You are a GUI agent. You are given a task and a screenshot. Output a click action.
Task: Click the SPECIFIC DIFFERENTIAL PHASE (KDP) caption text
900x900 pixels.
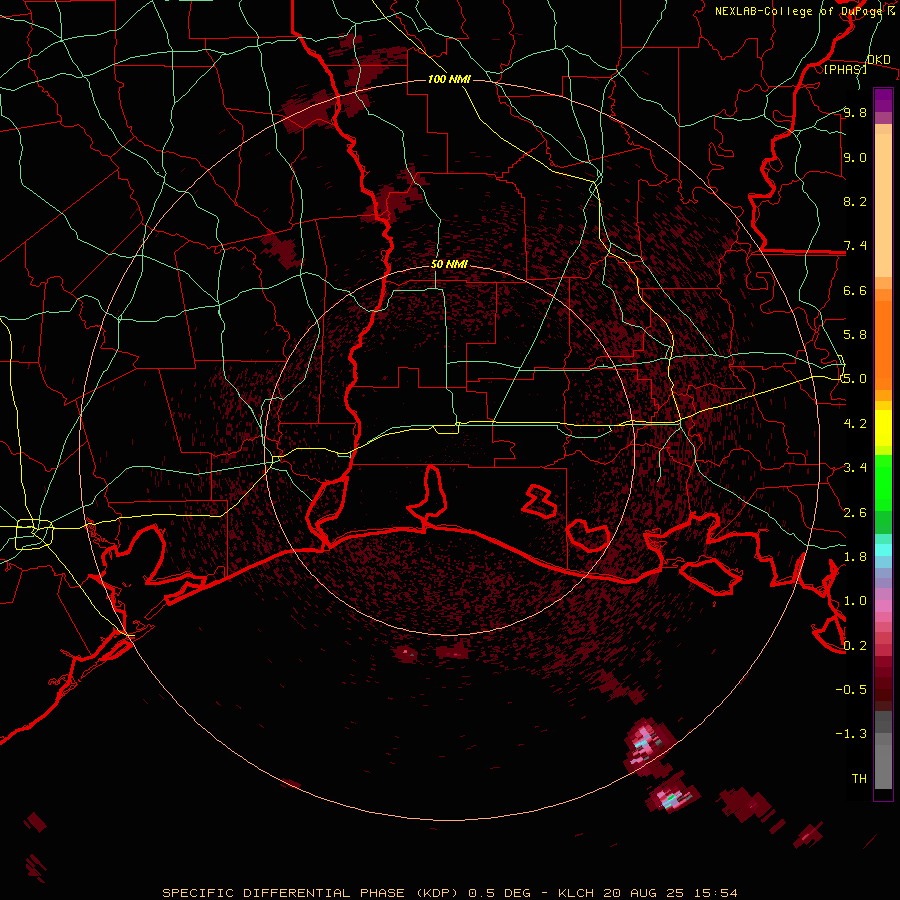(310, 893)
